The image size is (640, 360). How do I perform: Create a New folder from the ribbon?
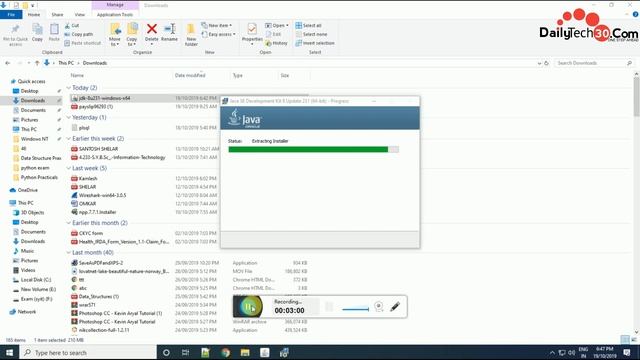[x=191, y=34]
